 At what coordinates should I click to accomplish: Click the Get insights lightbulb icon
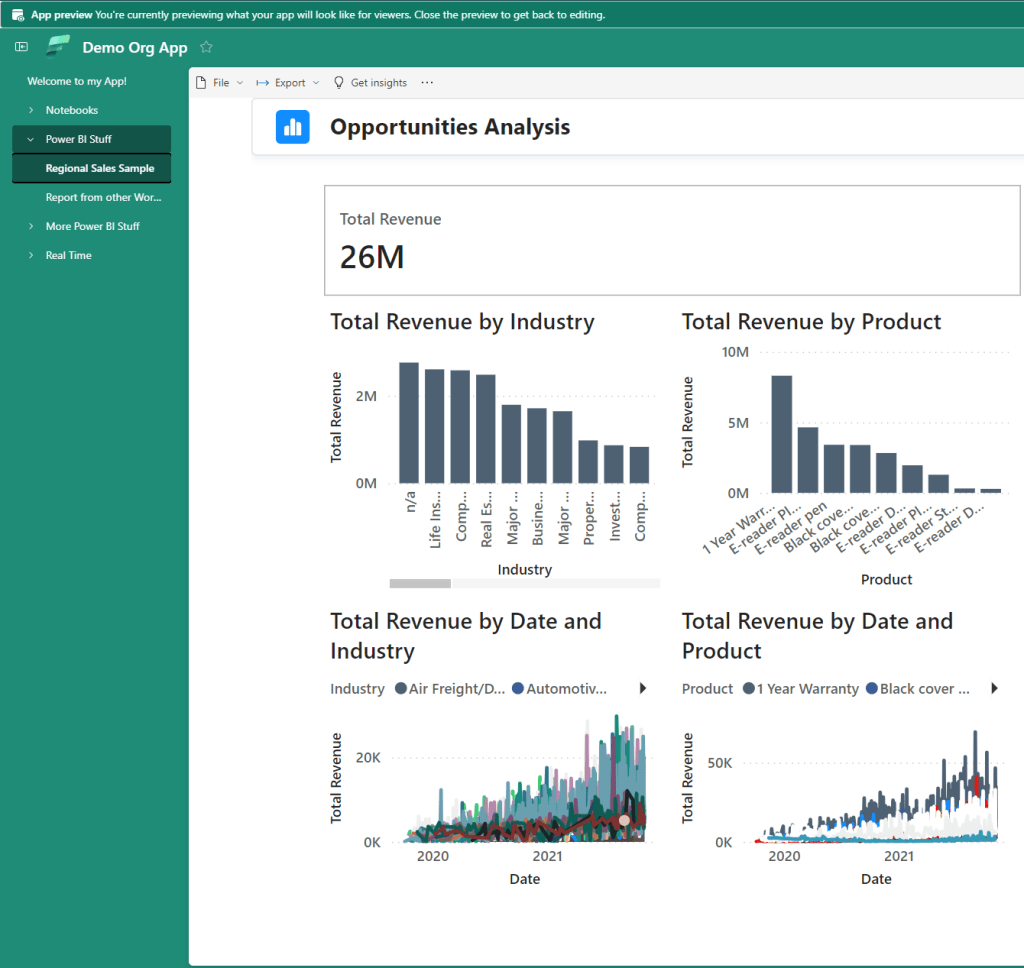(x=338, y=83)
